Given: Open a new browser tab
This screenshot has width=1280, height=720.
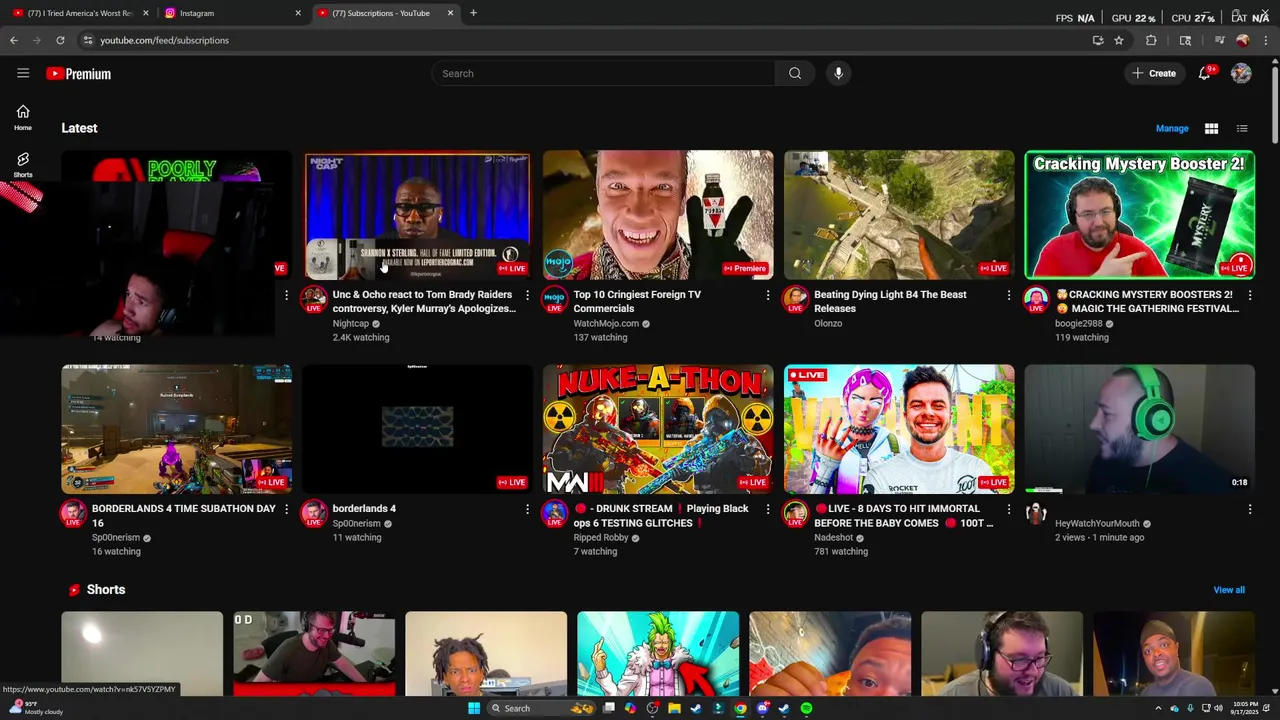Looking at the screenshot, I should click(473, 13).
